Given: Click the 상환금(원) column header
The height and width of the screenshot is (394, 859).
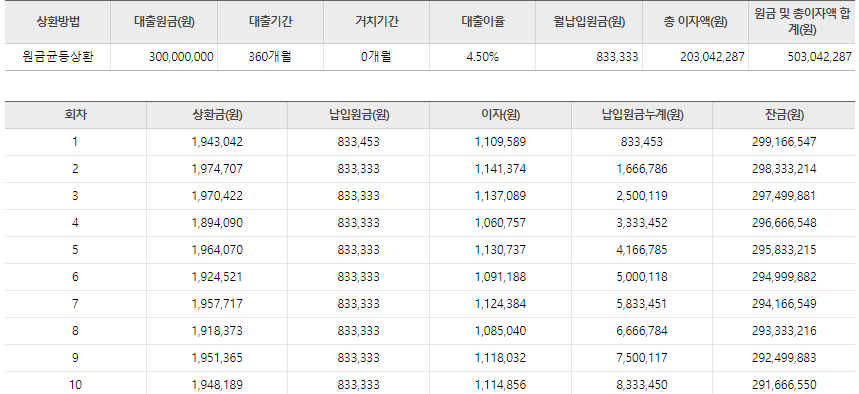Looking at the screenshot, I should tap(217, 115).
